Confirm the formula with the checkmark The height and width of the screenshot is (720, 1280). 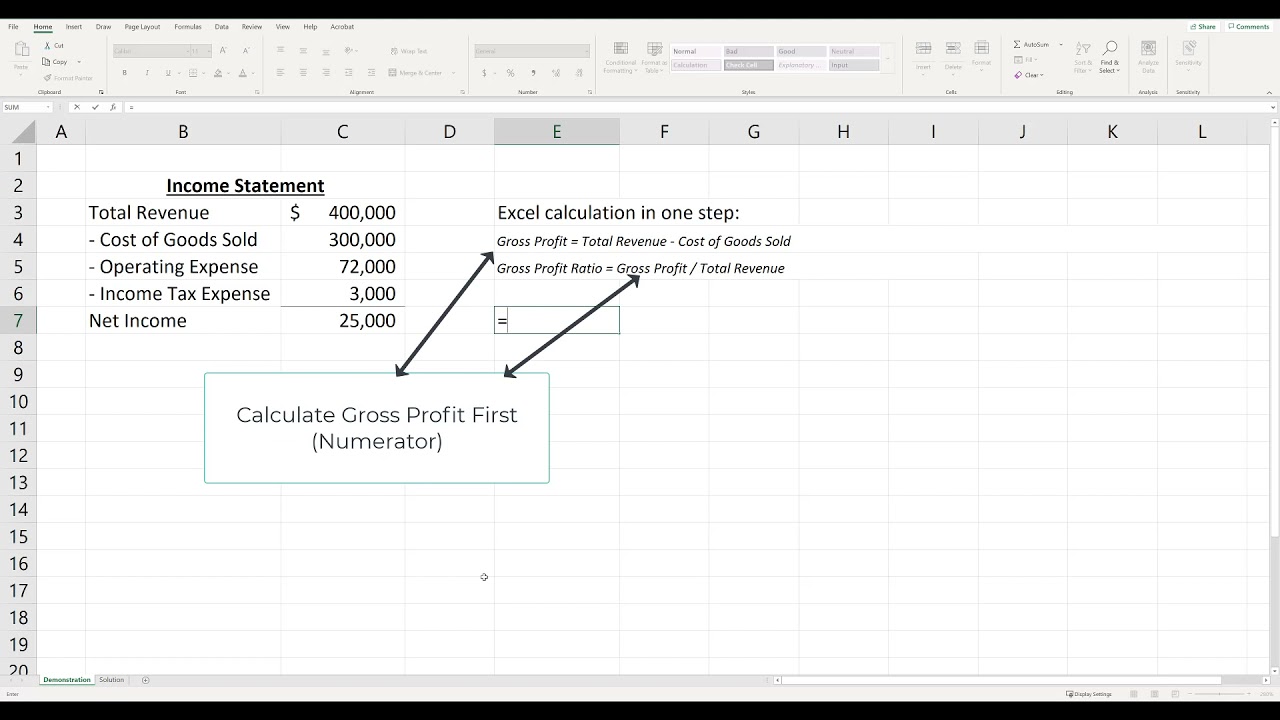coord(96,107)
